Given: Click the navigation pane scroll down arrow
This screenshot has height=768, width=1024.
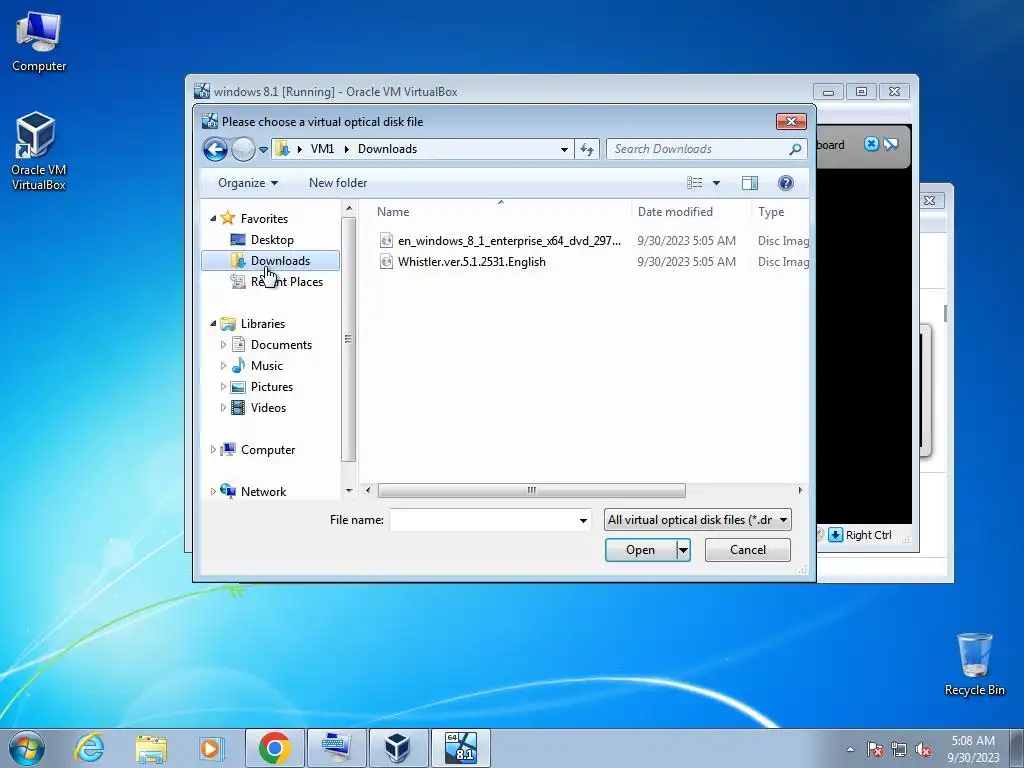Looking at the screenshot, I should 349,490.
